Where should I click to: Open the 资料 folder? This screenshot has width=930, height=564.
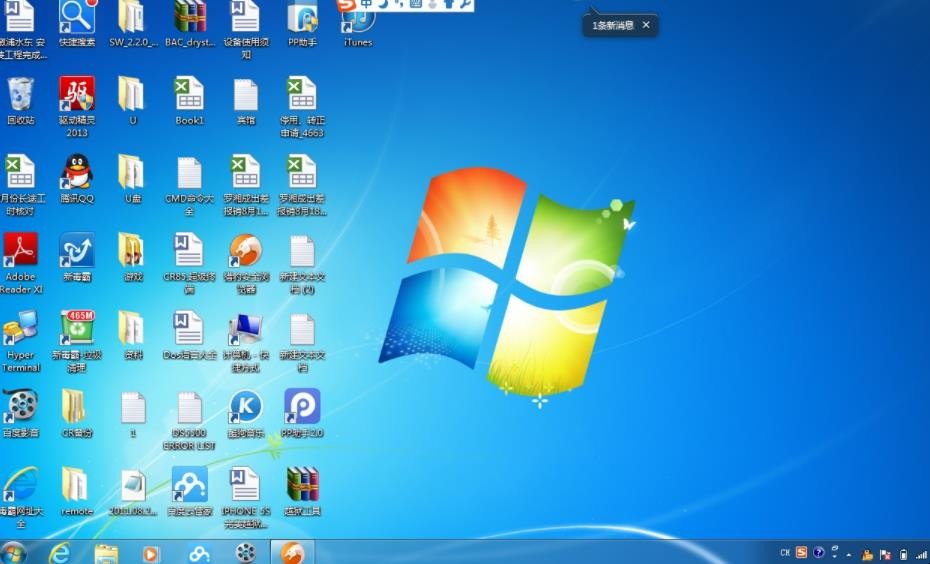132,336
